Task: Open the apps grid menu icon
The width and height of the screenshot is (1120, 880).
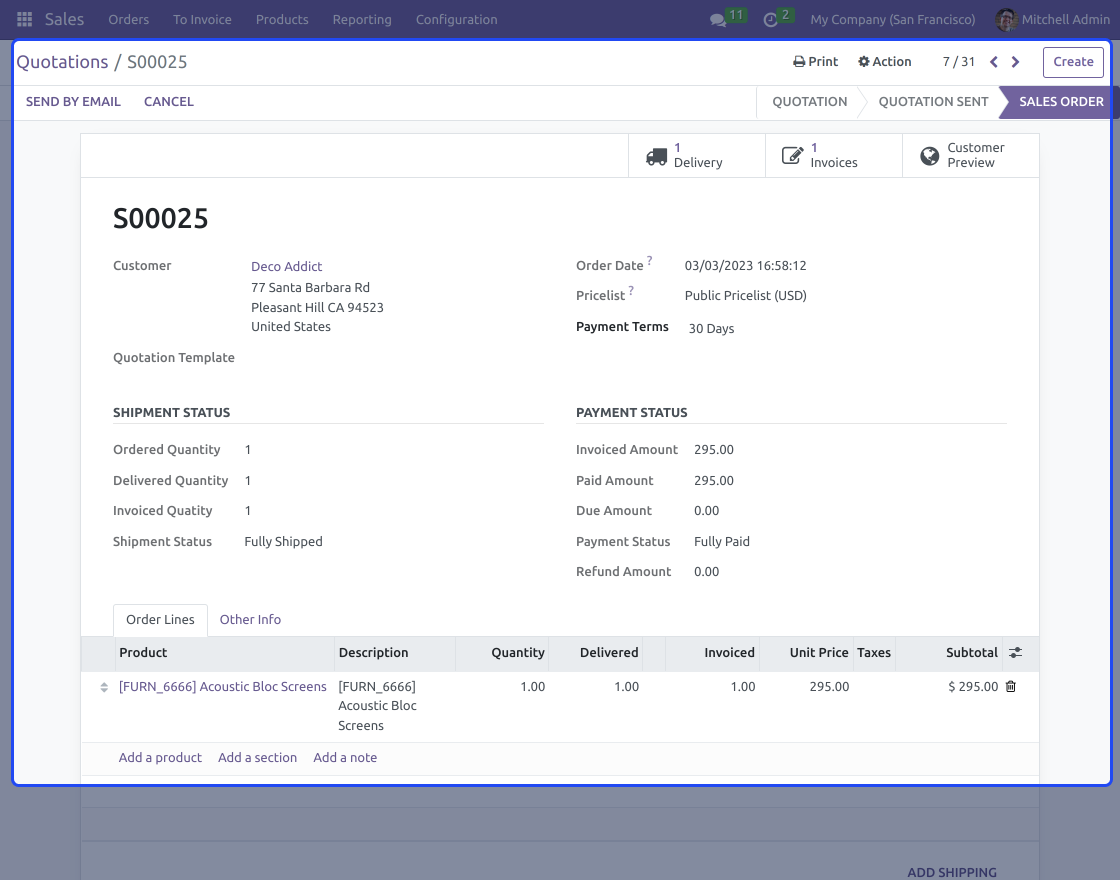Action: 24,19
